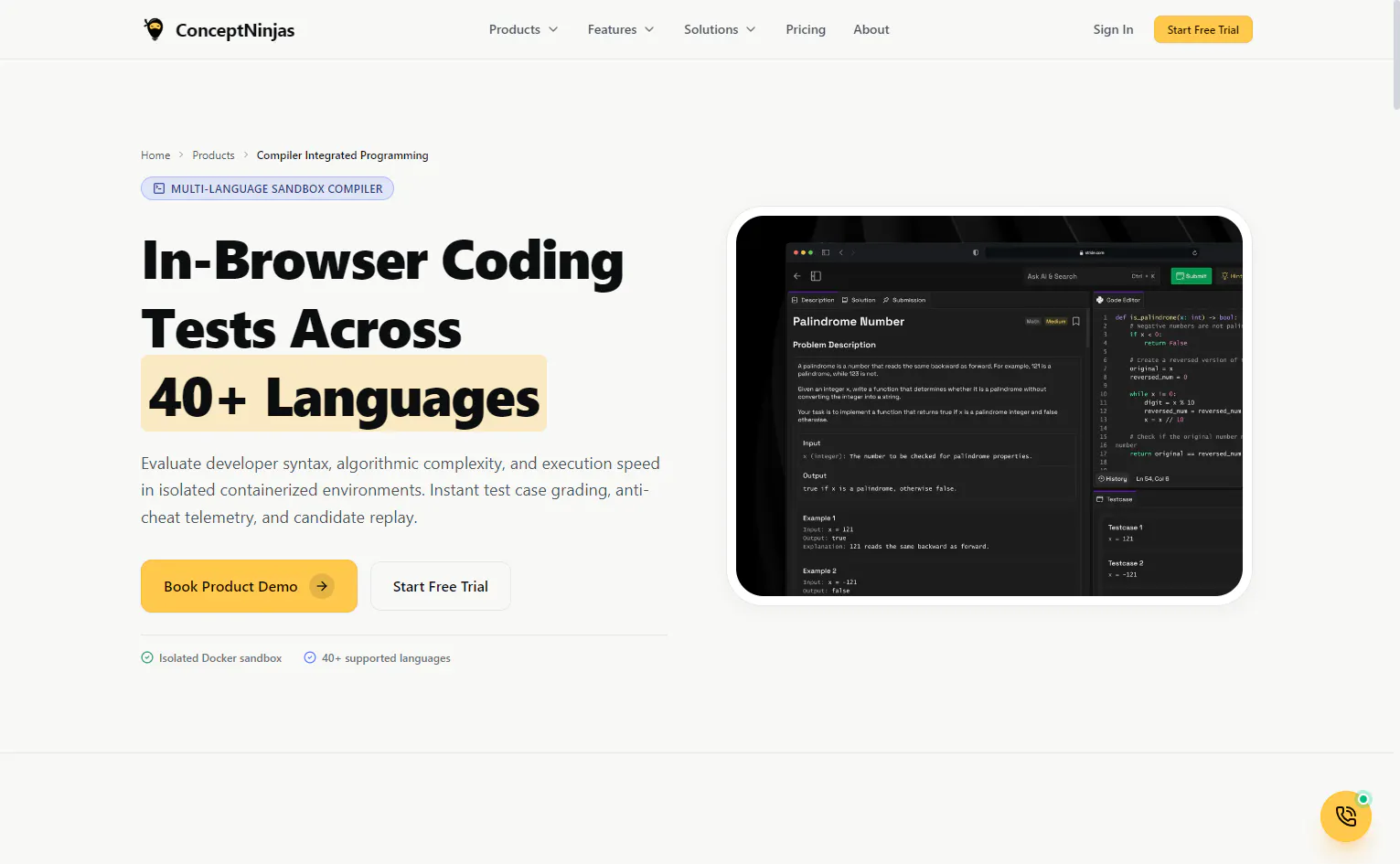Click the ConceptNinjas ninja logo icon
1400x864 pixels.
[x=154, y=29]
